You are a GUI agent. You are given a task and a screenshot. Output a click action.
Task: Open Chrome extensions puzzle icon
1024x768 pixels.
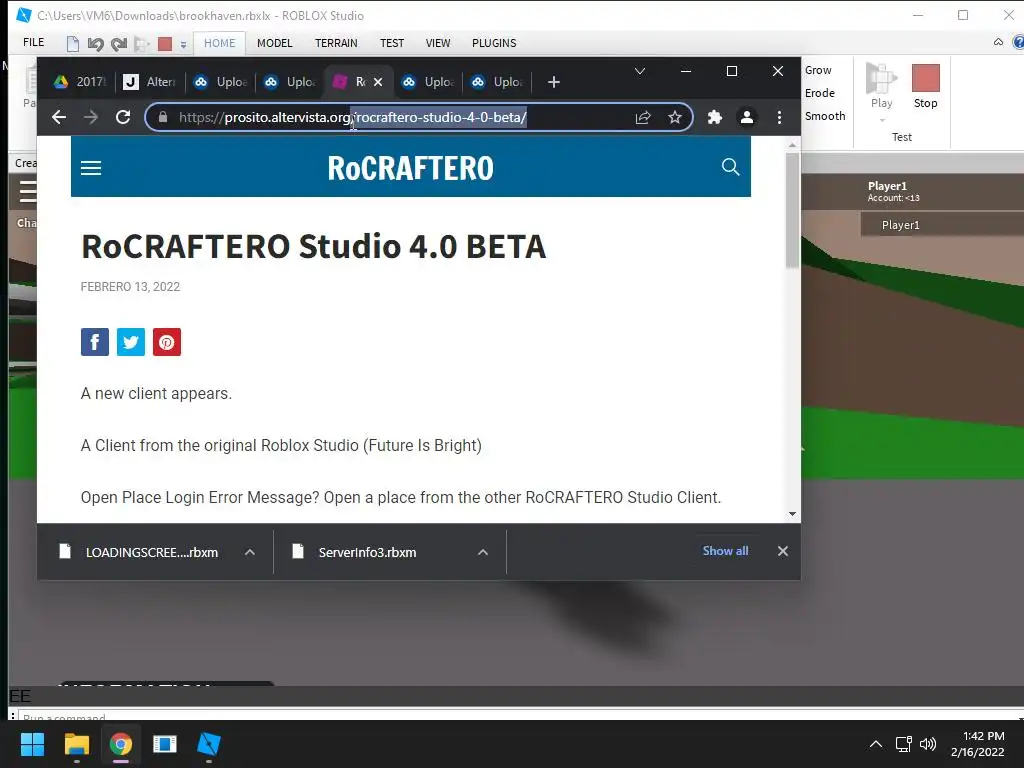pos(715,117)
